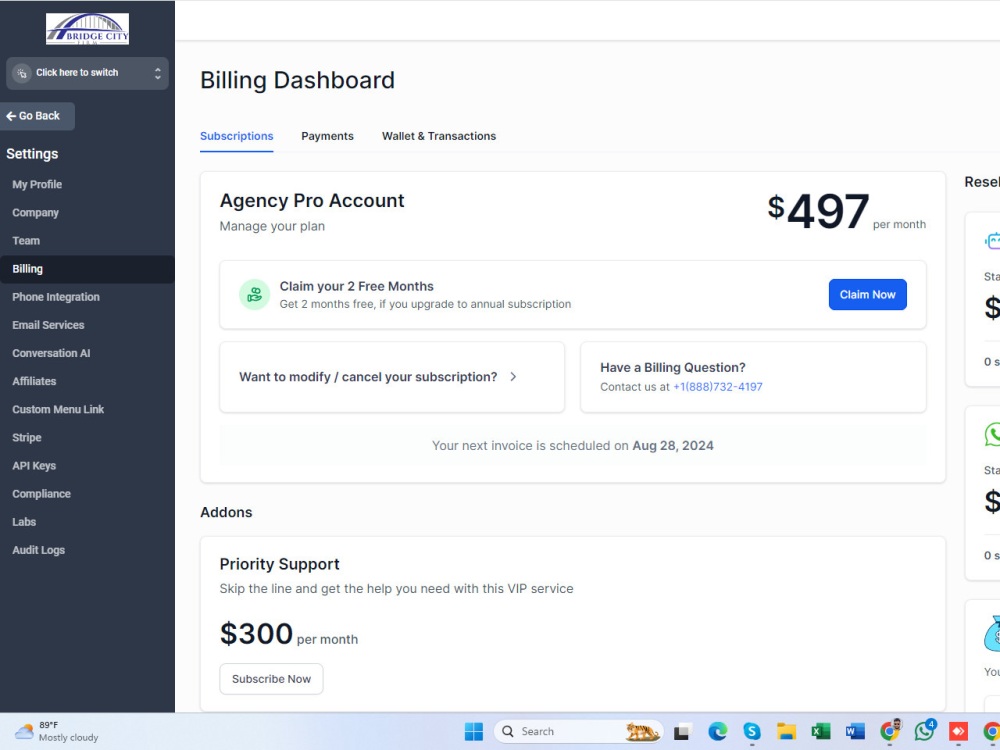Click Subscribe Now for Priority Support

pos(271,679)
